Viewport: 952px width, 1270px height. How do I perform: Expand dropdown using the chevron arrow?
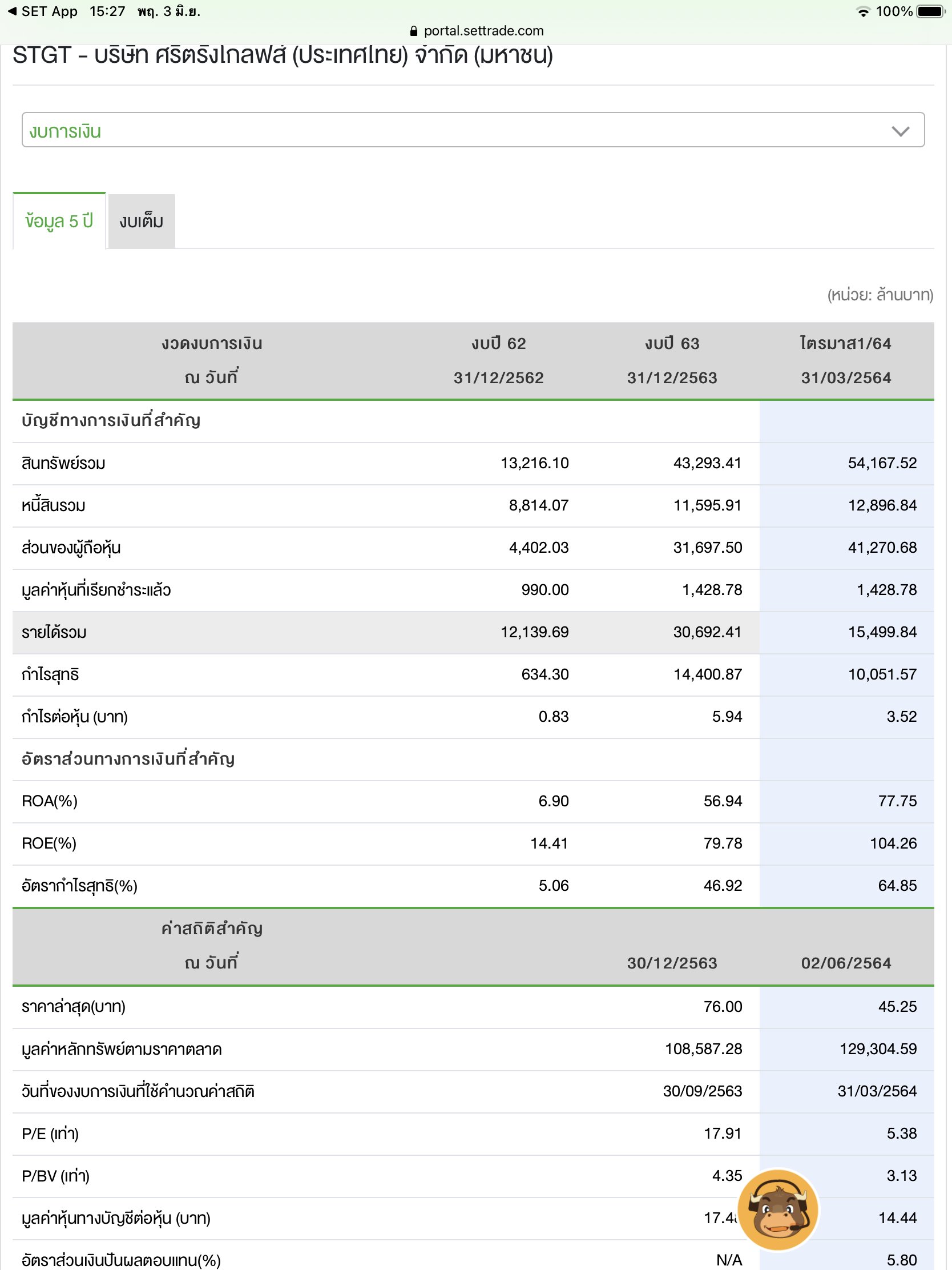coord(901,131)
